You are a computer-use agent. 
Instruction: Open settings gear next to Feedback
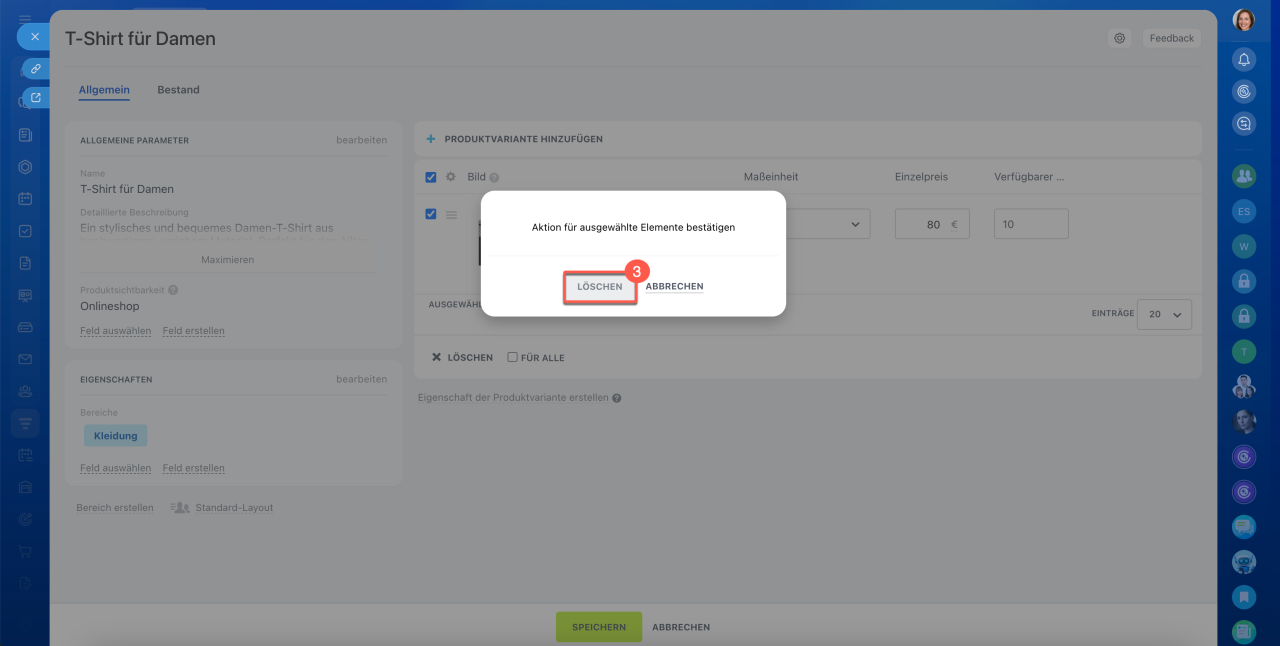[1119, 38]
